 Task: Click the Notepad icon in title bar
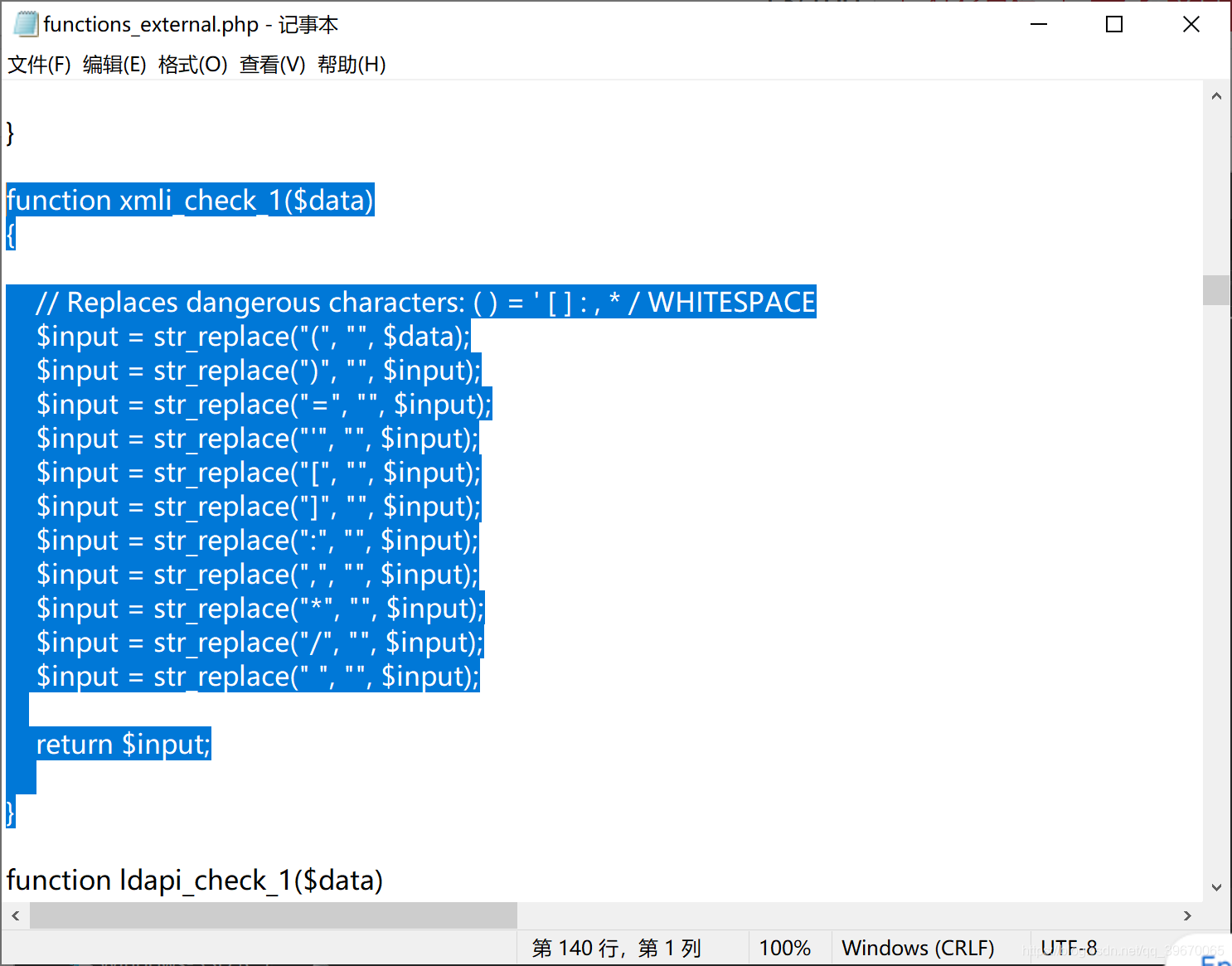tap(26, 24)
